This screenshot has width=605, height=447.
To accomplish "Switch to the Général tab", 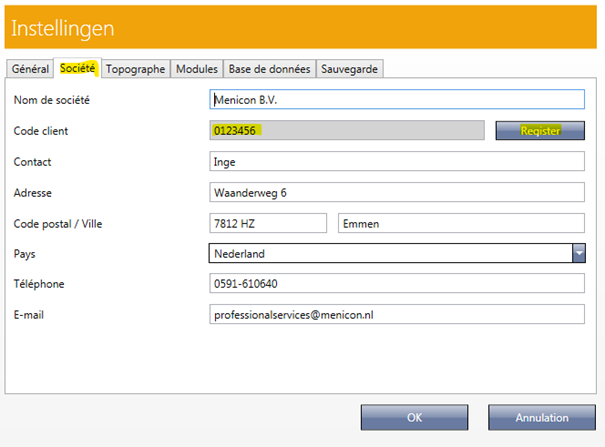I will [x=30, y=69].
